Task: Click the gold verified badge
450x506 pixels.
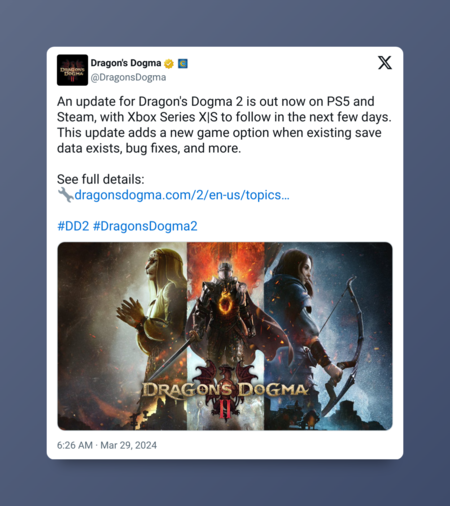Action: coord(169,63)
